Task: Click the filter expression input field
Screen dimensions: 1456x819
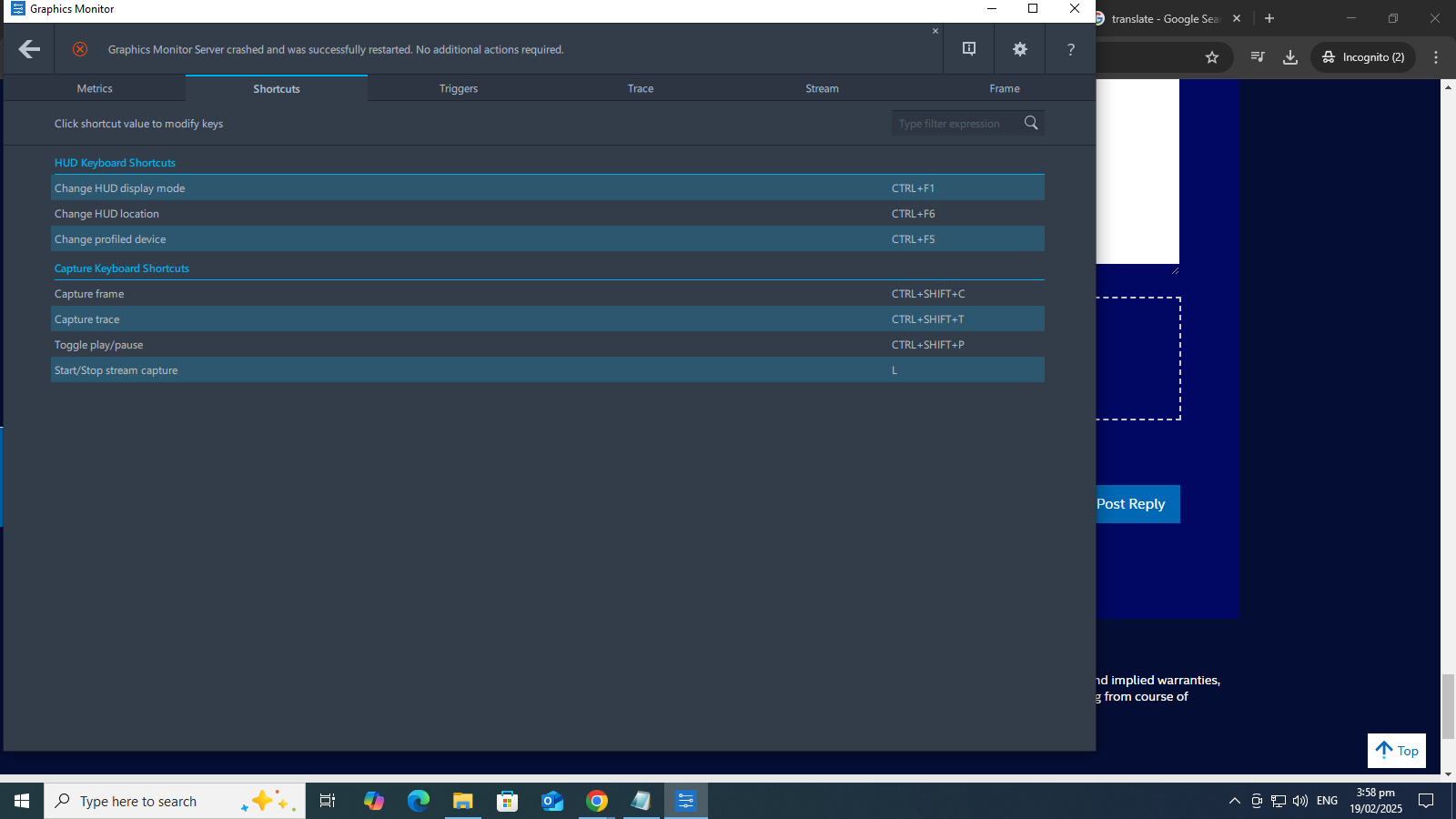Action: pos(954,124)
